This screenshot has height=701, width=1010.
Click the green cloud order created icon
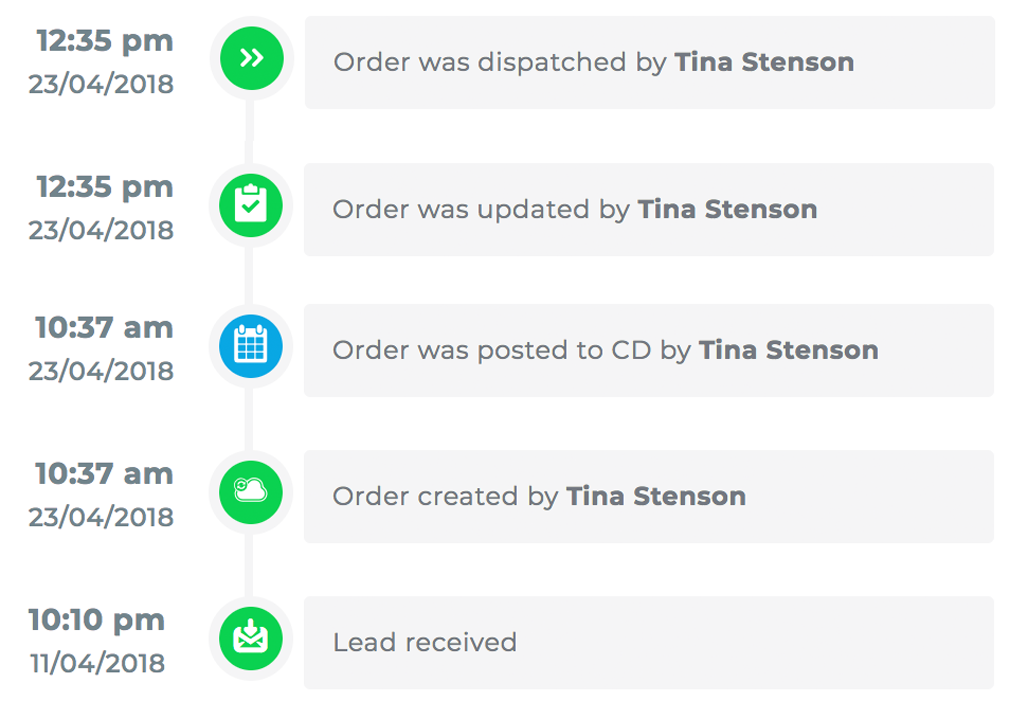pos(251,491)
